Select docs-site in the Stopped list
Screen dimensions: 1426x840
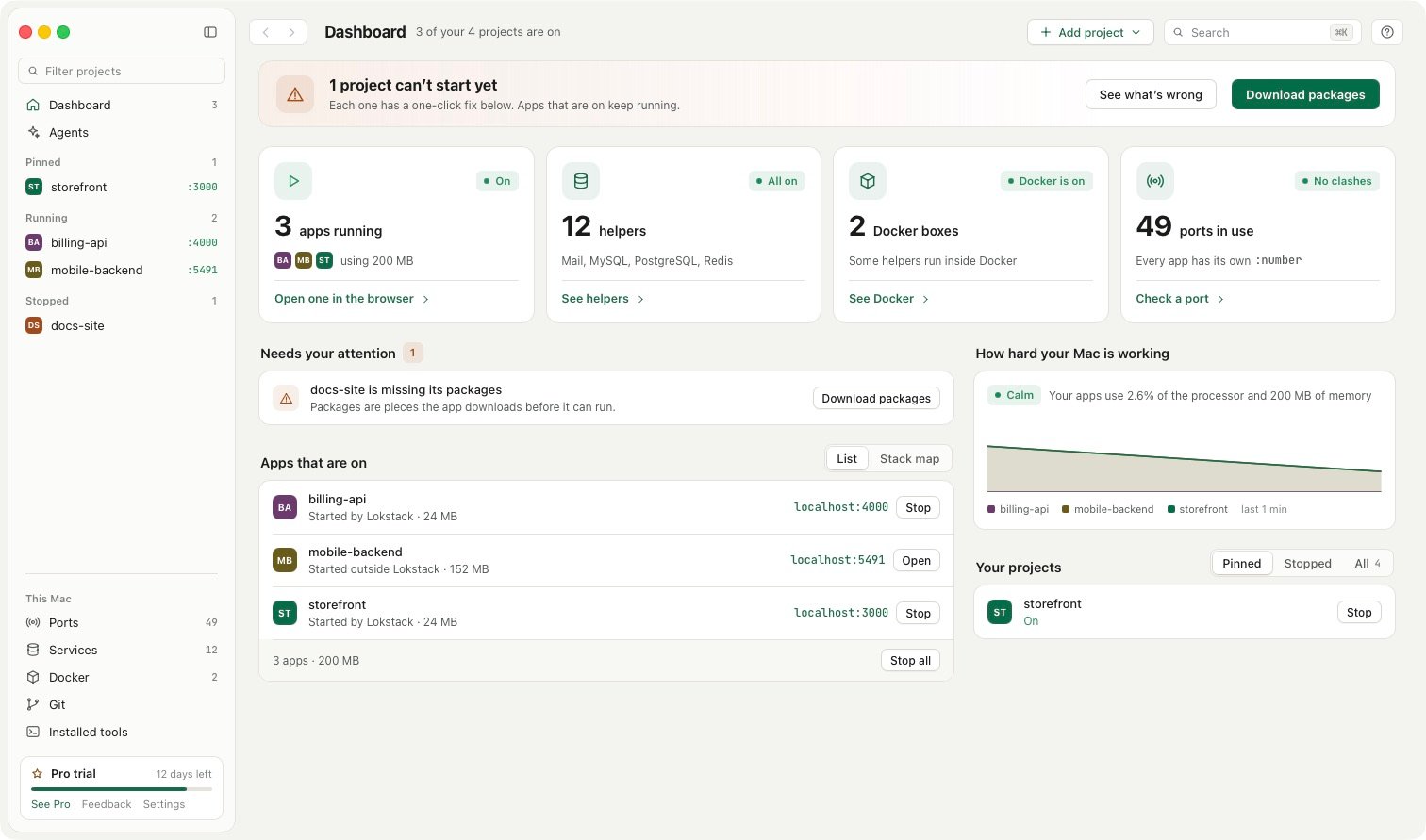click(x=122, y=325)
